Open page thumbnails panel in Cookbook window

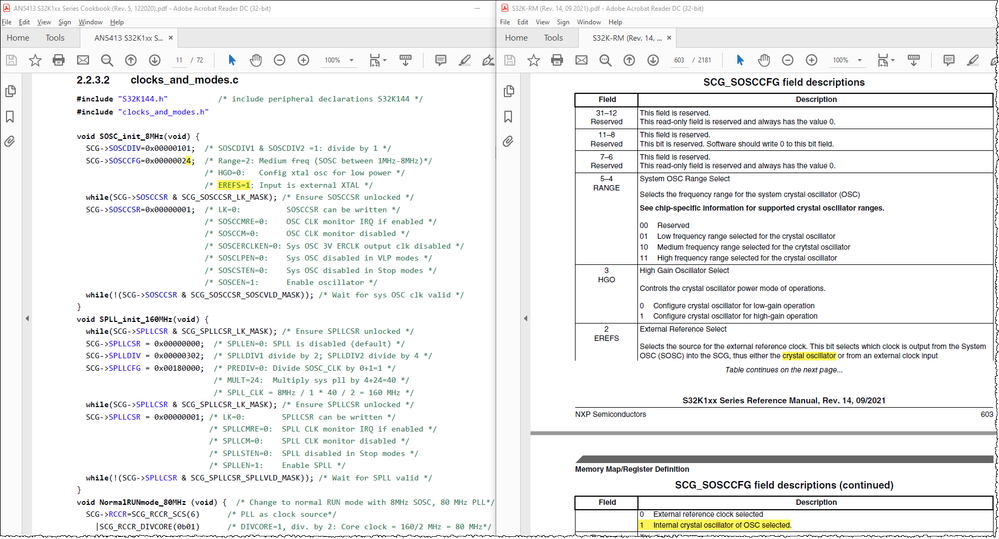point(10,91)
